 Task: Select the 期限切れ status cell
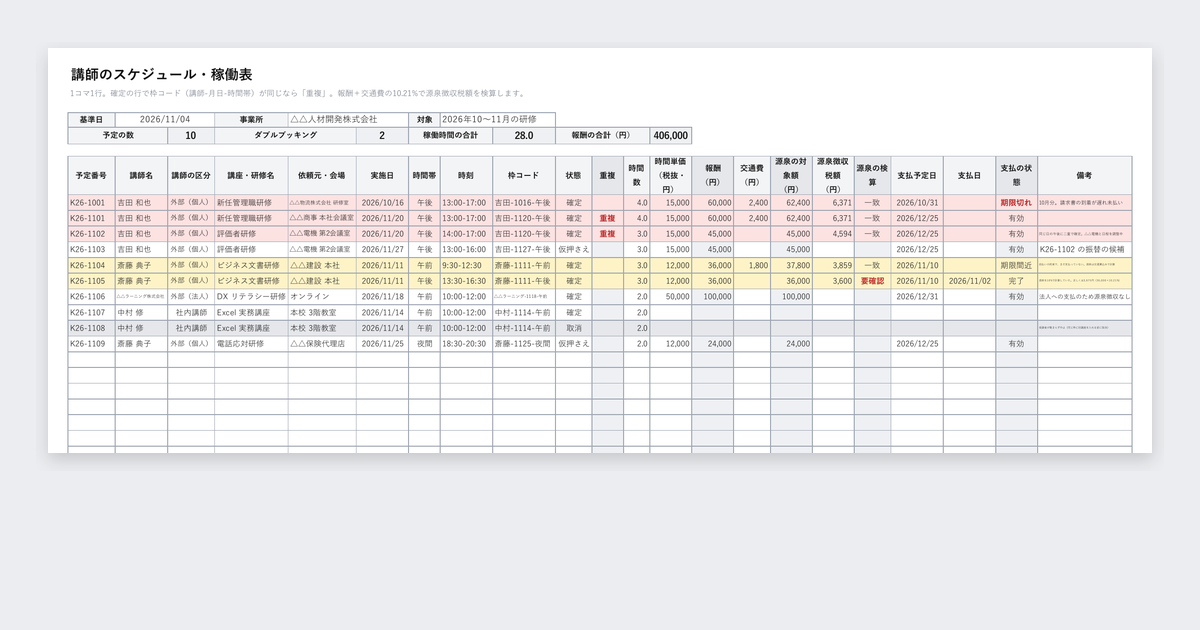click(1016, 202)
